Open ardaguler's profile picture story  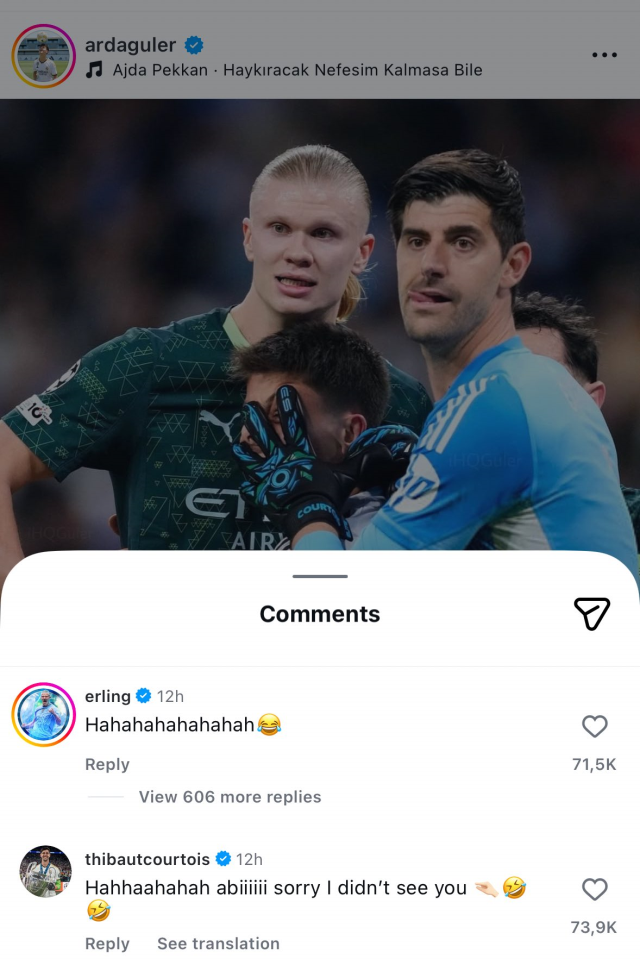click(x=43, y=56)
